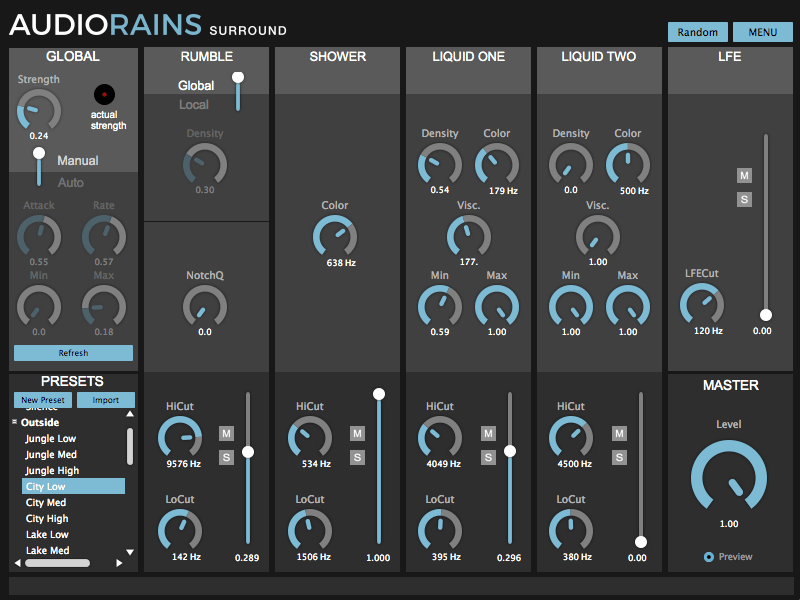Click the Liquid One Color knob
The height and width of the screenshot is (600, 800).
click(496, 165)
